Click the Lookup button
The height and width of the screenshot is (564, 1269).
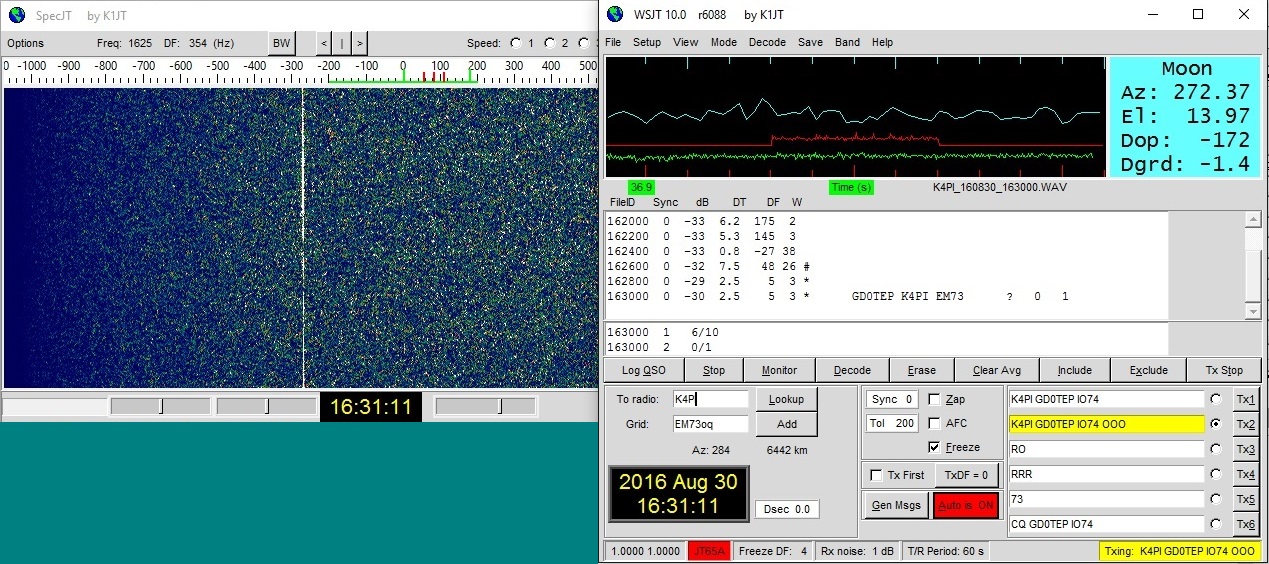point(786,399)
